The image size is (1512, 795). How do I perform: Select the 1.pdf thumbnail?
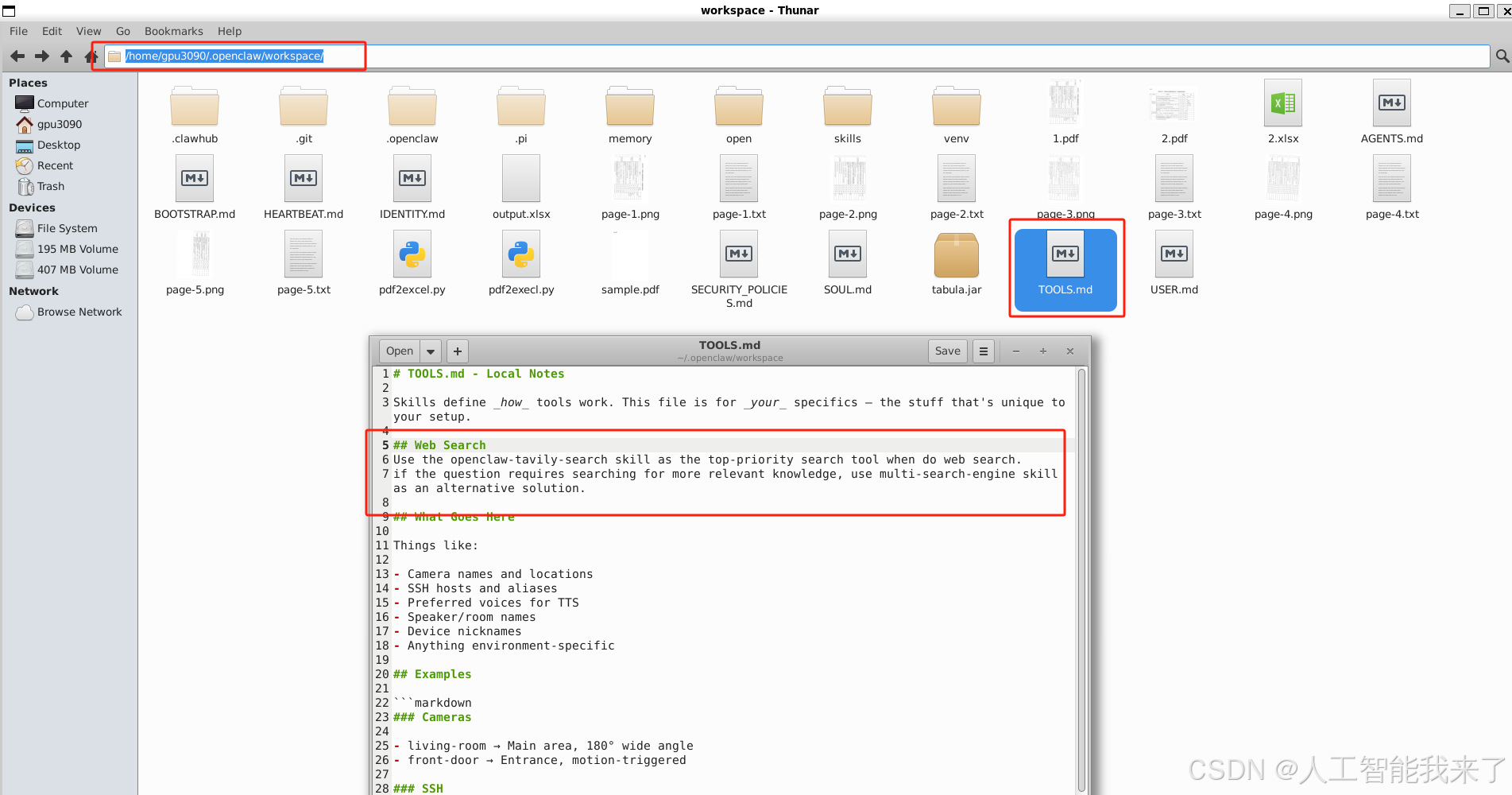(x=1065, y=103)
